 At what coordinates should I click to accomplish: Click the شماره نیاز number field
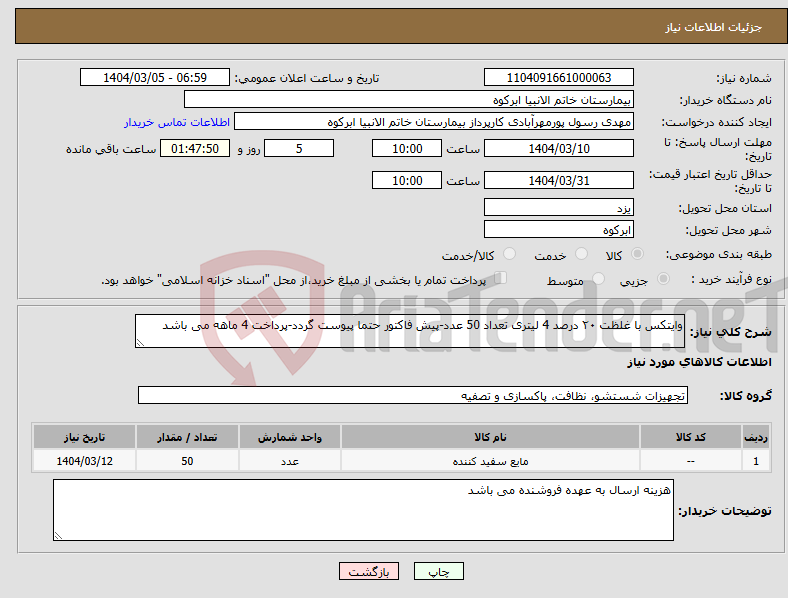point(559,77)
